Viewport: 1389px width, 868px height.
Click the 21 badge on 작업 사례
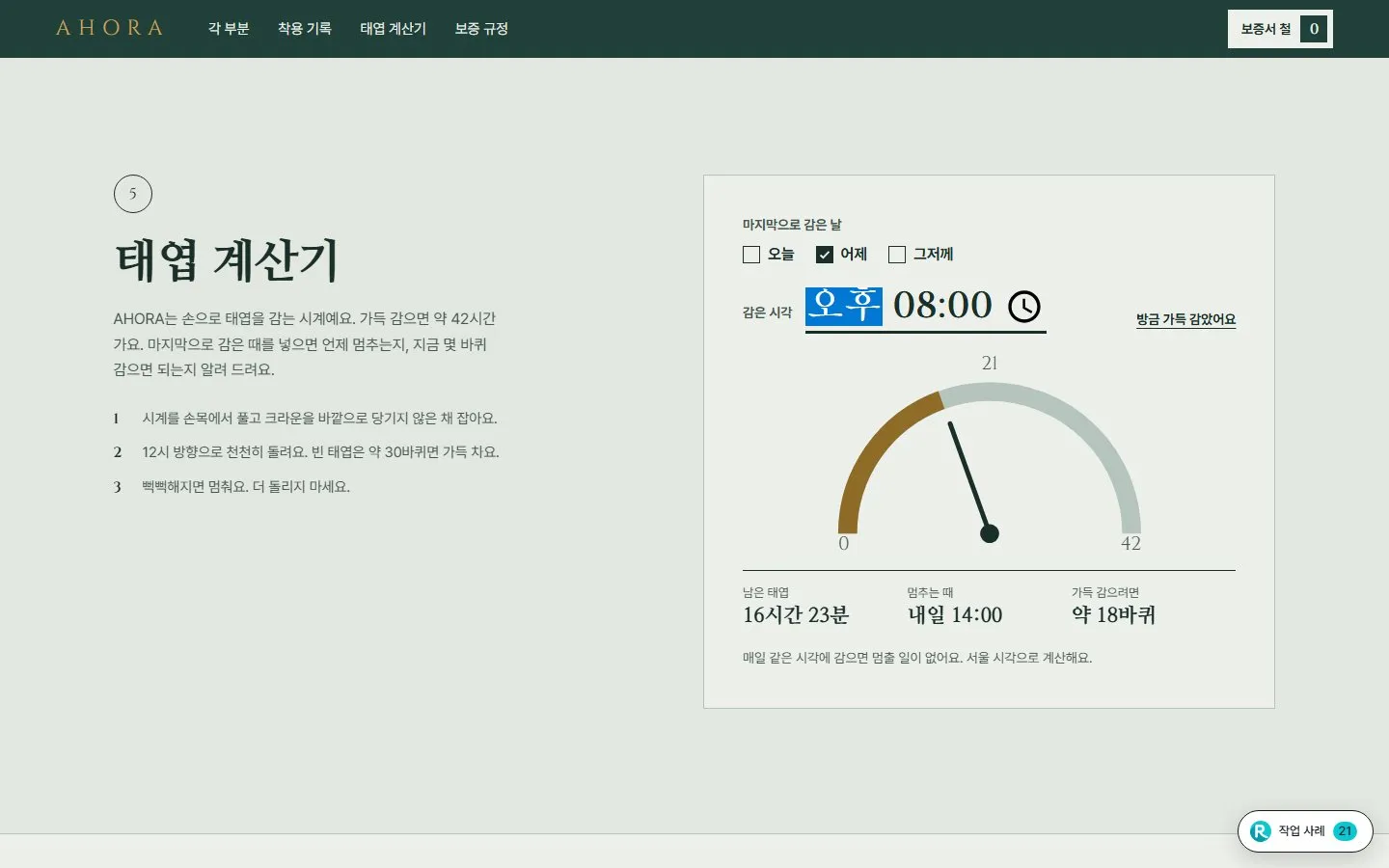coord(1346,831)
